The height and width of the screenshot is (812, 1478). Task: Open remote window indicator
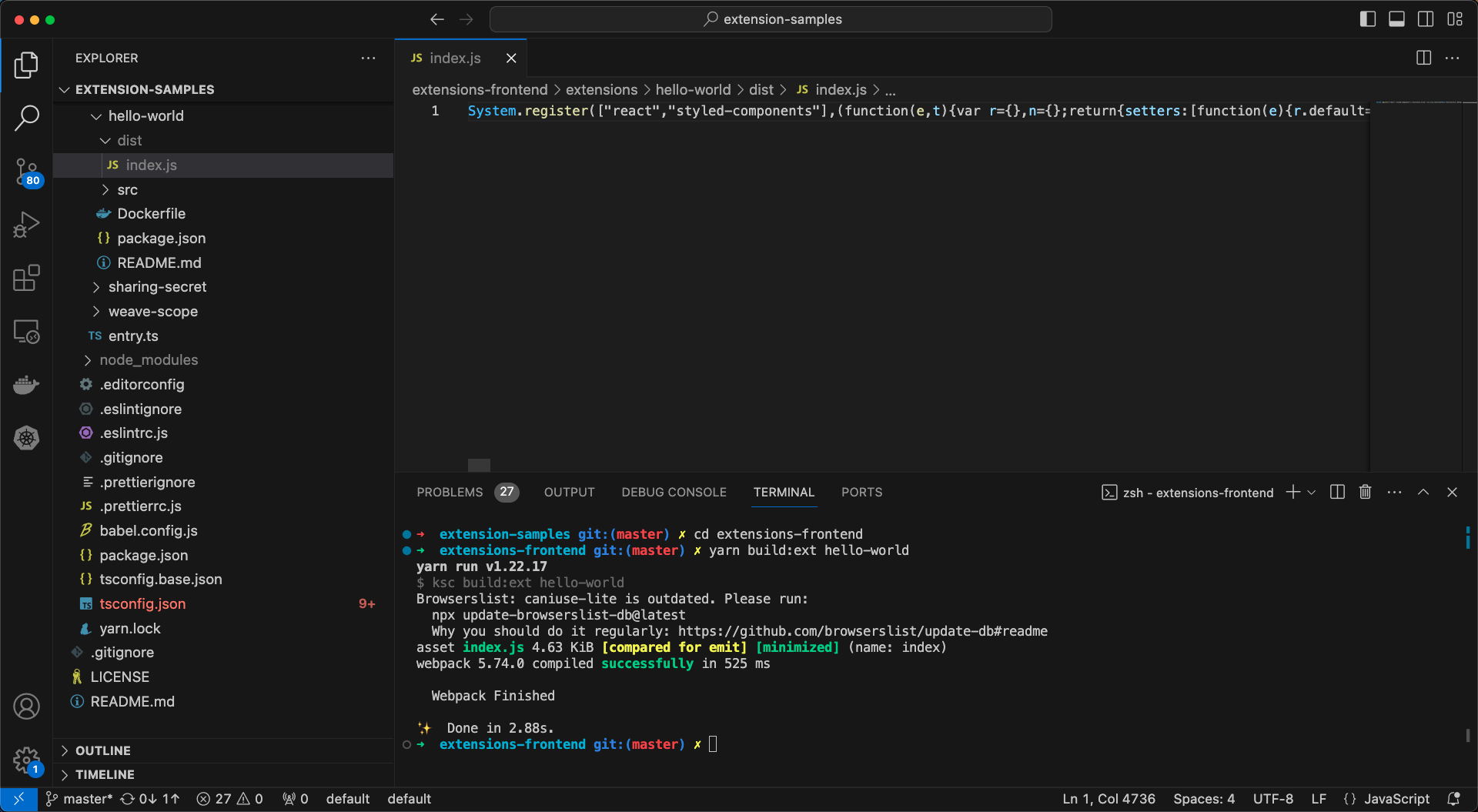[18, 799]
